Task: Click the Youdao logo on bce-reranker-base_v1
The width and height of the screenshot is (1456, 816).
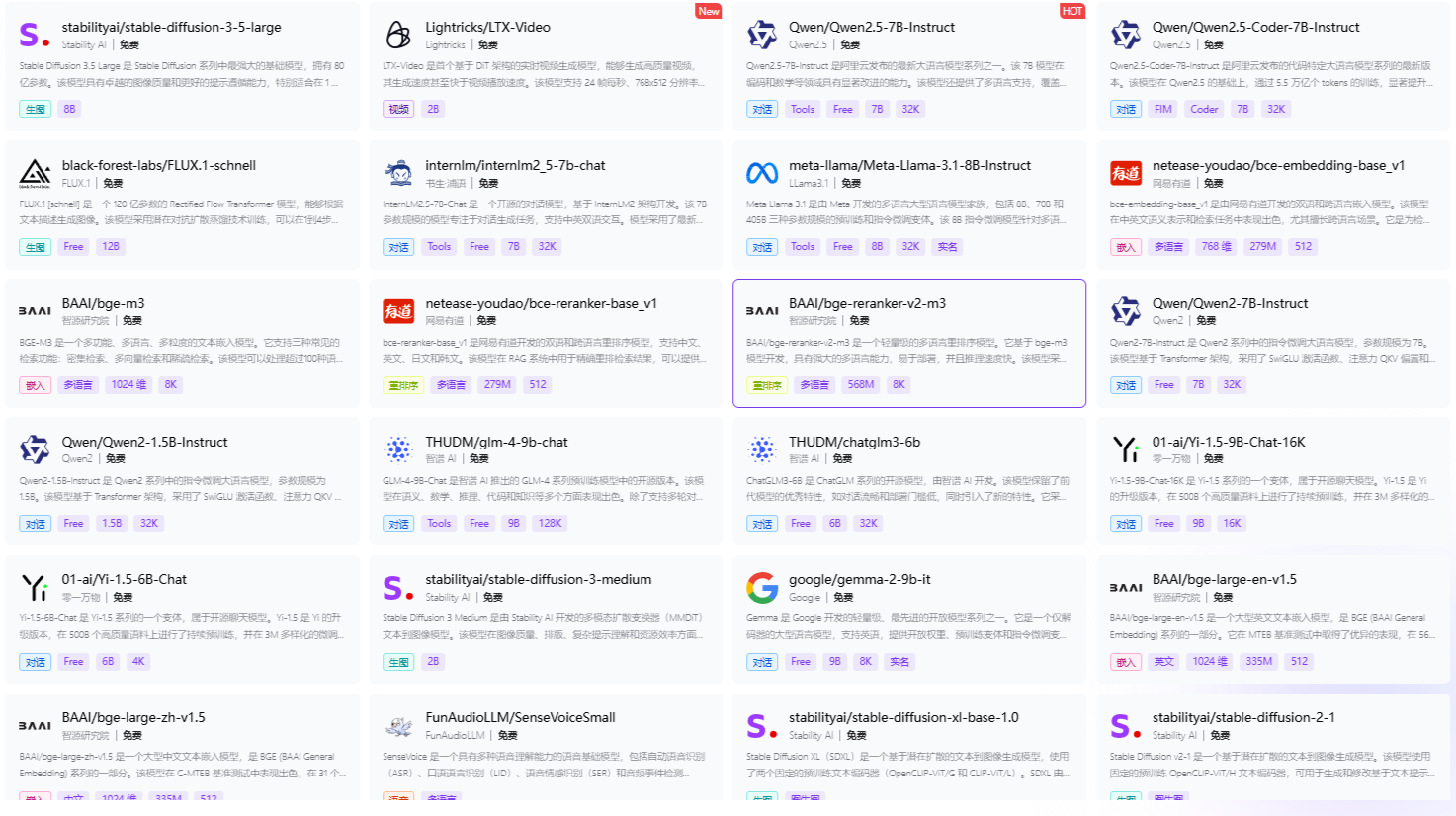Action: click(x=398, y=312)
